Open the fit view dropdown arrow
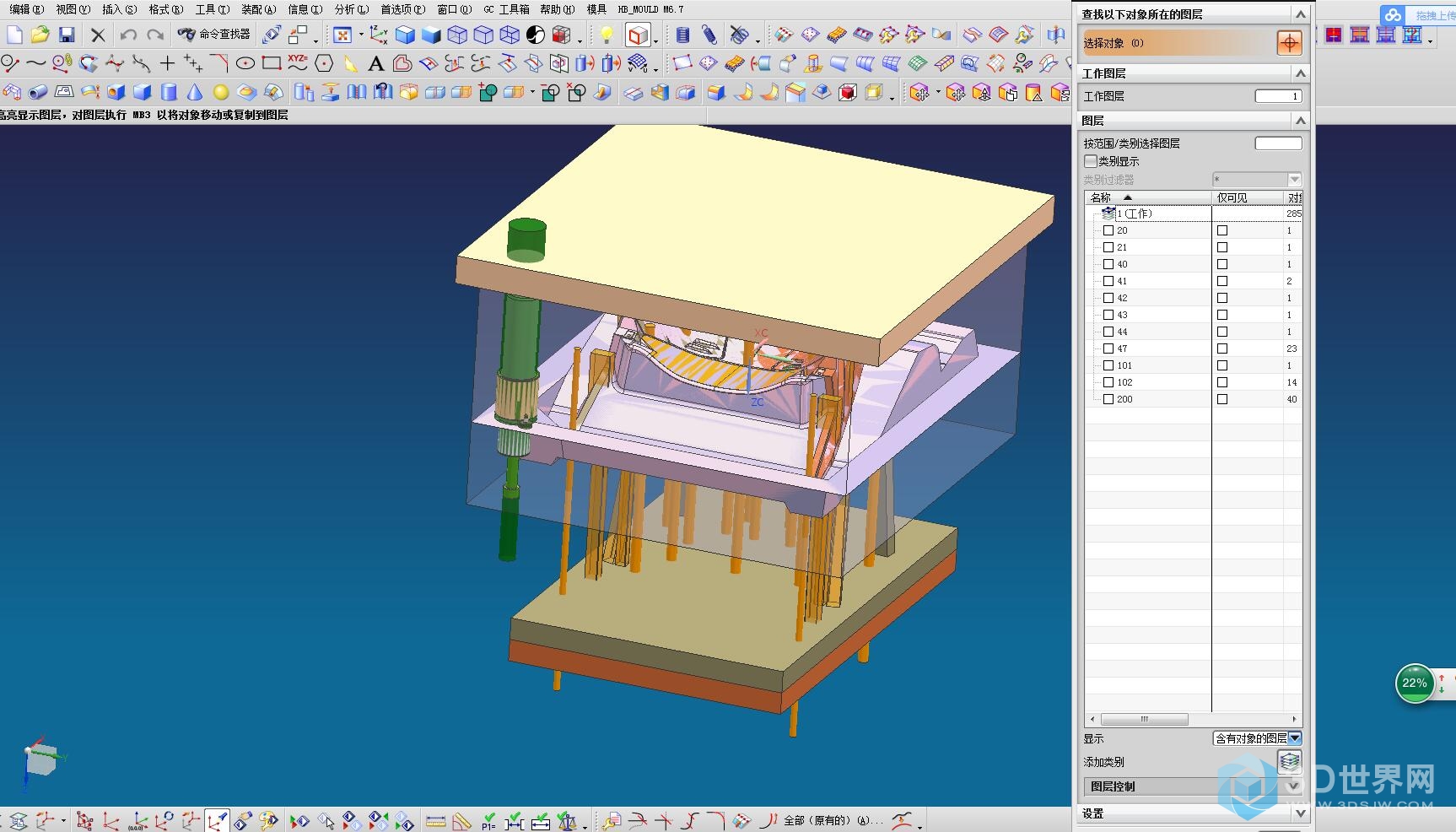The width and height of the screenshot is (1456, 832). [x=360, y=35]
